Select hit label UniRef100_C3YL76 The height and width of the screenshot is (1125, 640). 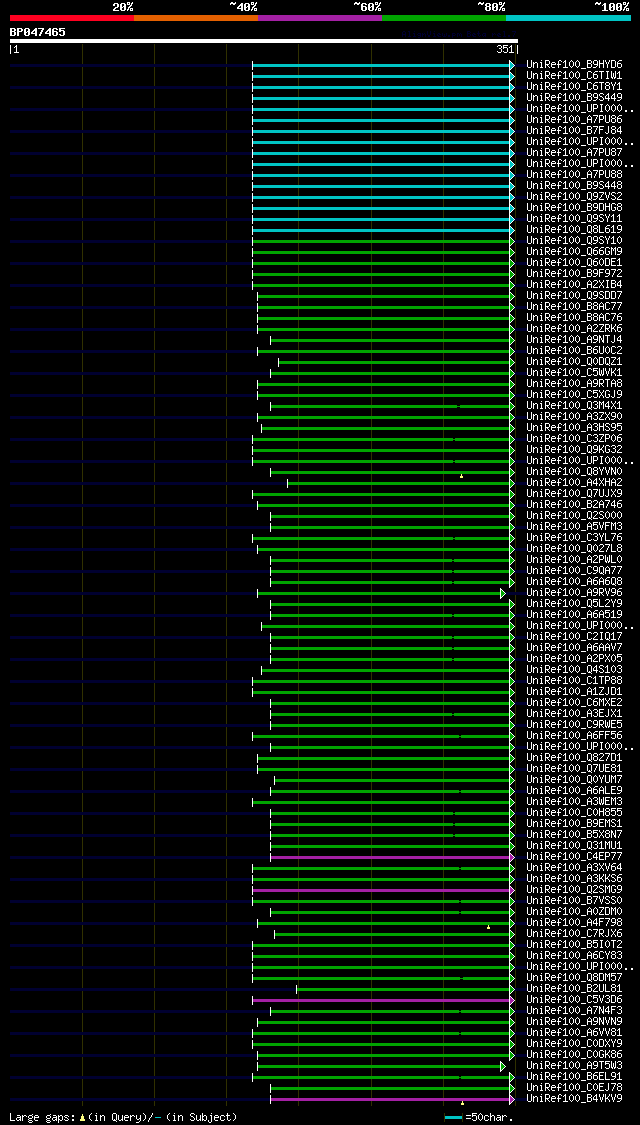(x=574, y=537)
